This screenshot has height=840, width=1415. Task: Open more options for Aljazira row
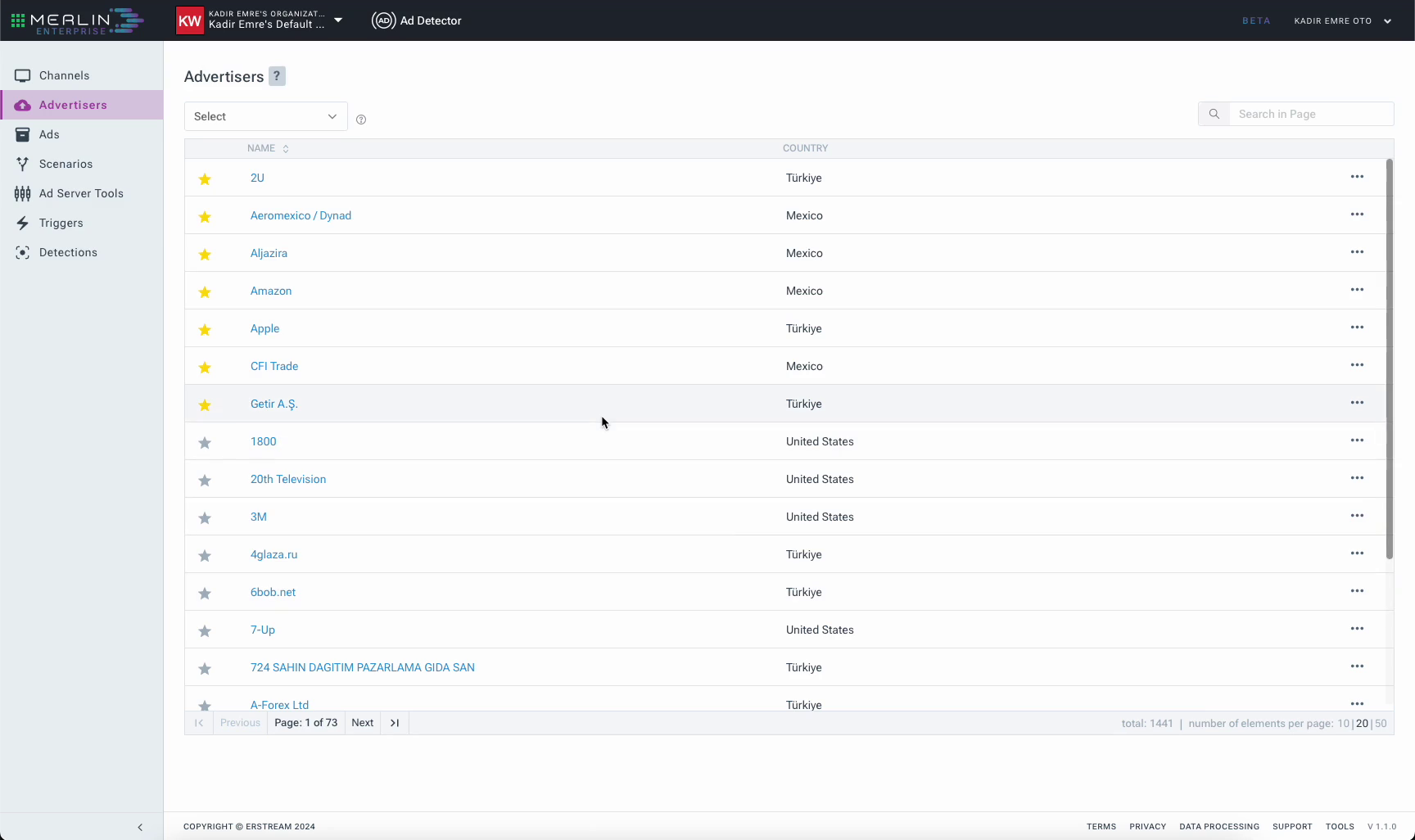[x=1357, y=252]
